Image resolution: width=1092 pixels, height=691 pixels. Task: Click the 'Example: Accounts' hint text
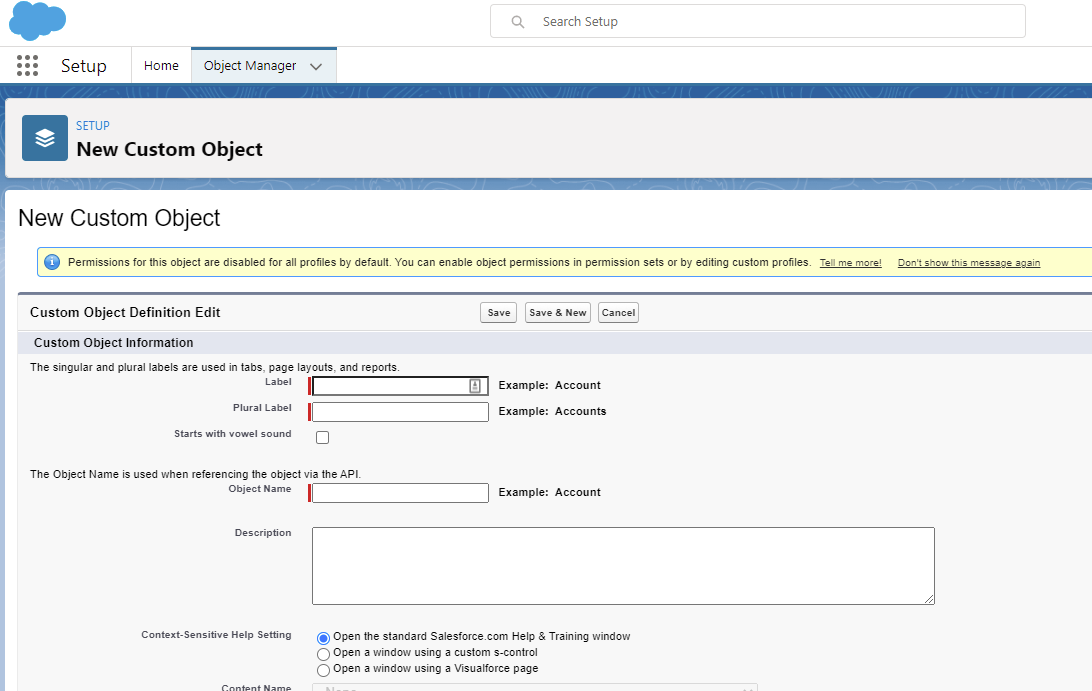coord(552,411)
